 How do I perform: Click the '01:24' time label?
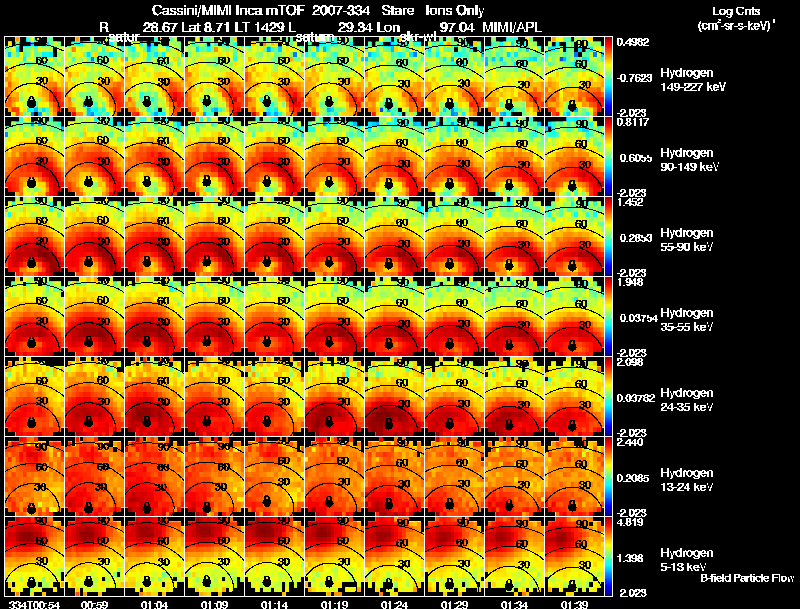click(394, 604)
